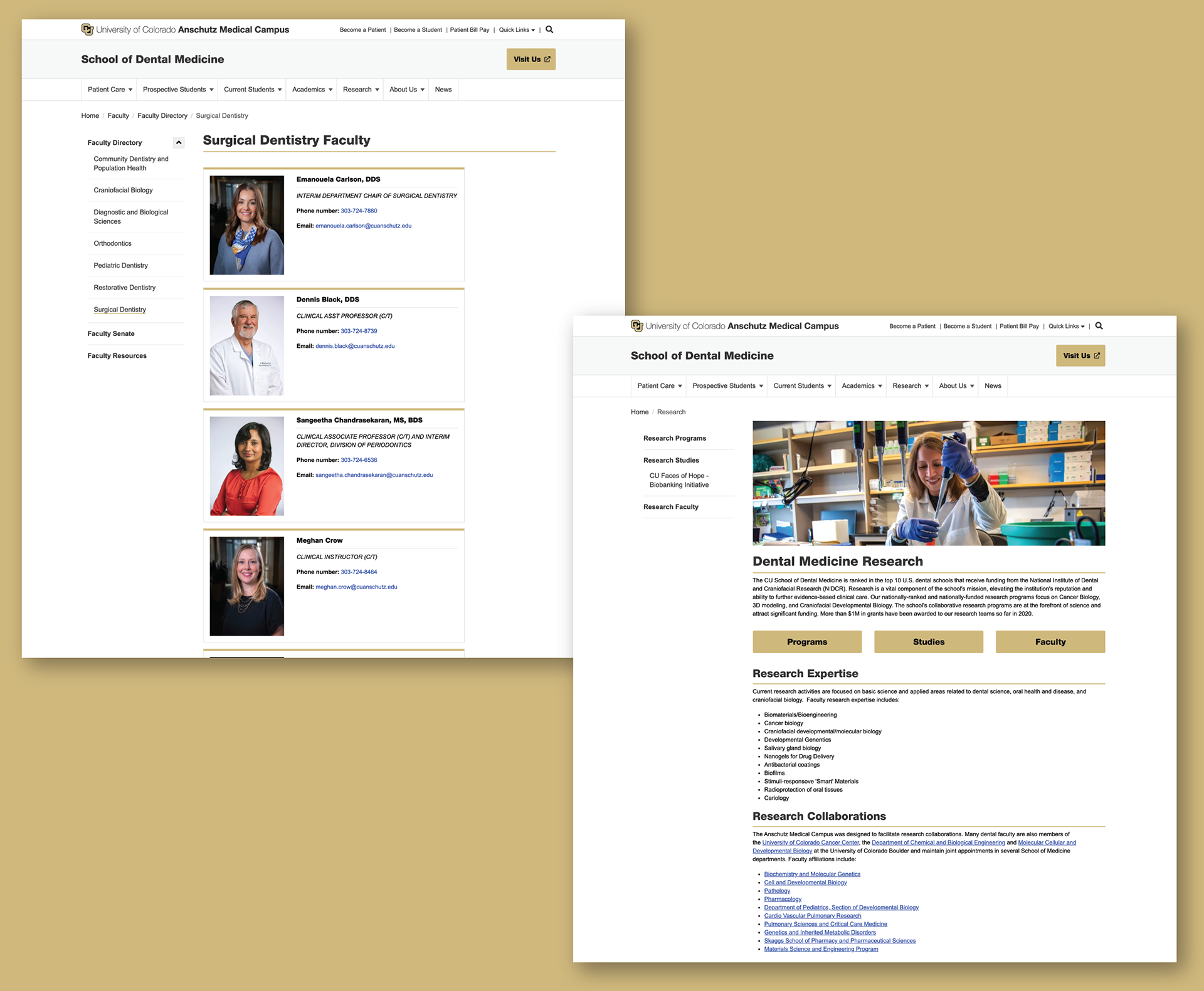Click Dennis Black's profile photo
The image size is (1204, 991).
coord(246,345)
